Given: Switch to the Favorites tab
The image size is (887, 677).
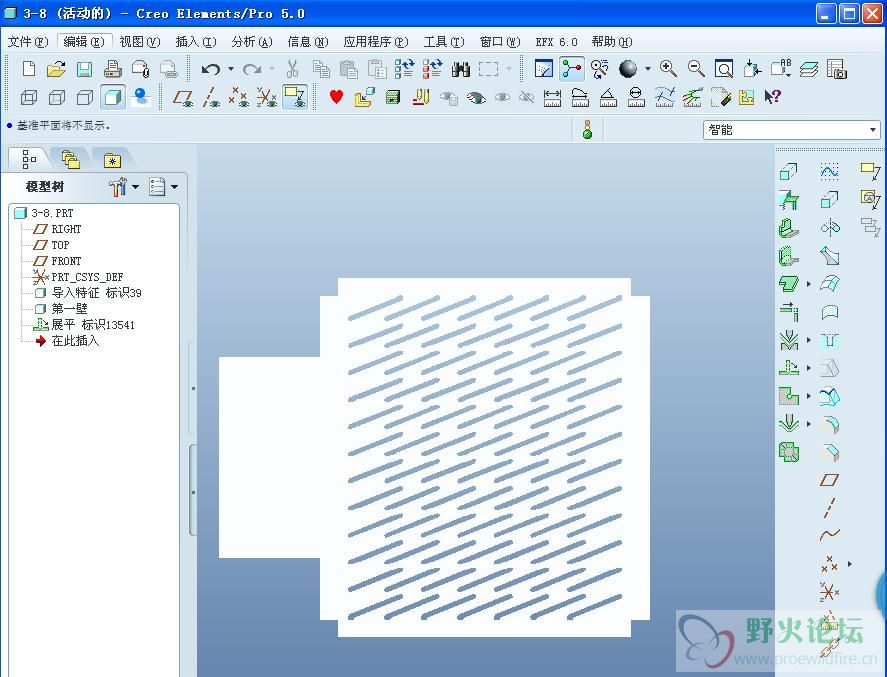Looking at the screenshot, I should click(x=112, y=161).
